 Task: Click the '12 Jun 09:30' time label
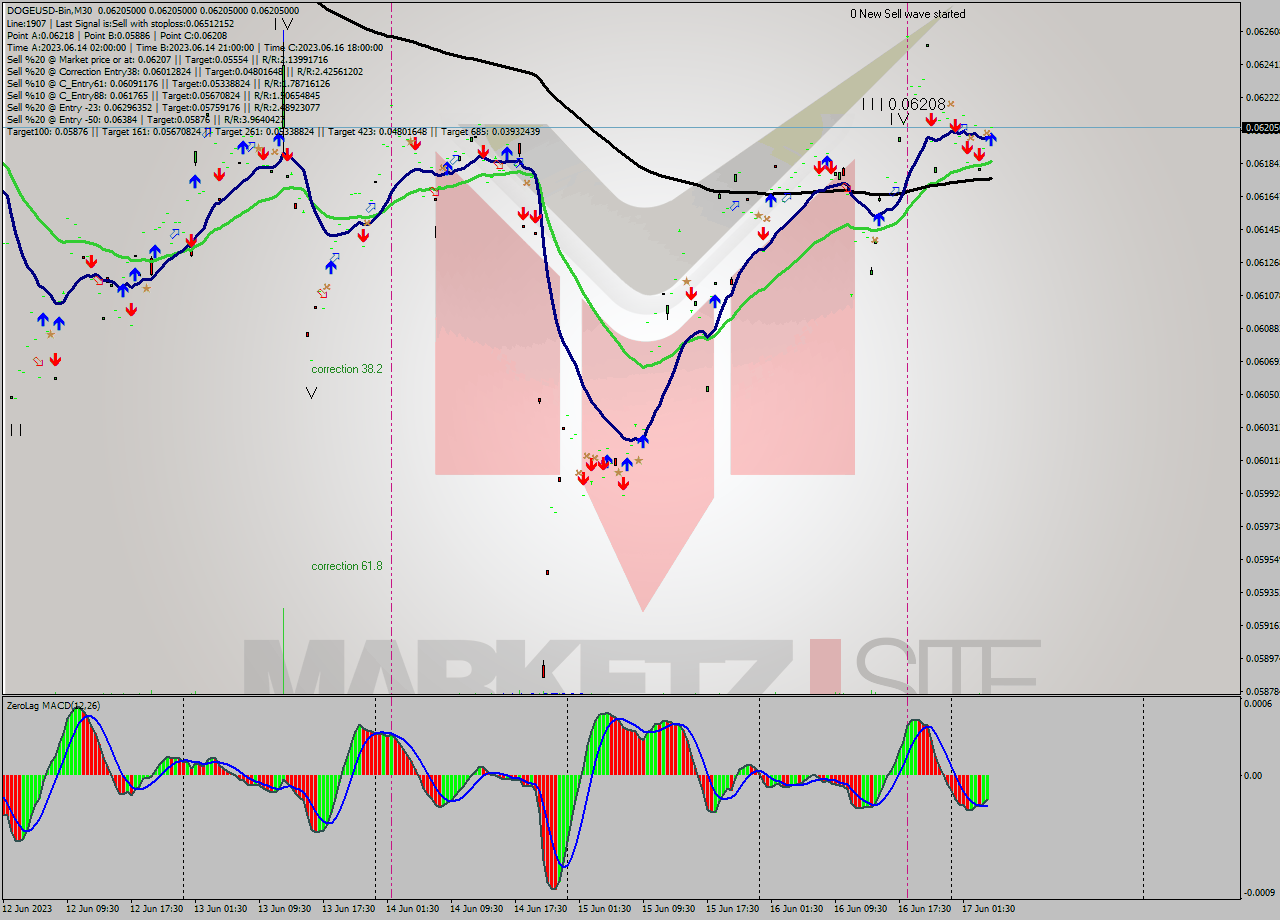click(x=93, y=909)
